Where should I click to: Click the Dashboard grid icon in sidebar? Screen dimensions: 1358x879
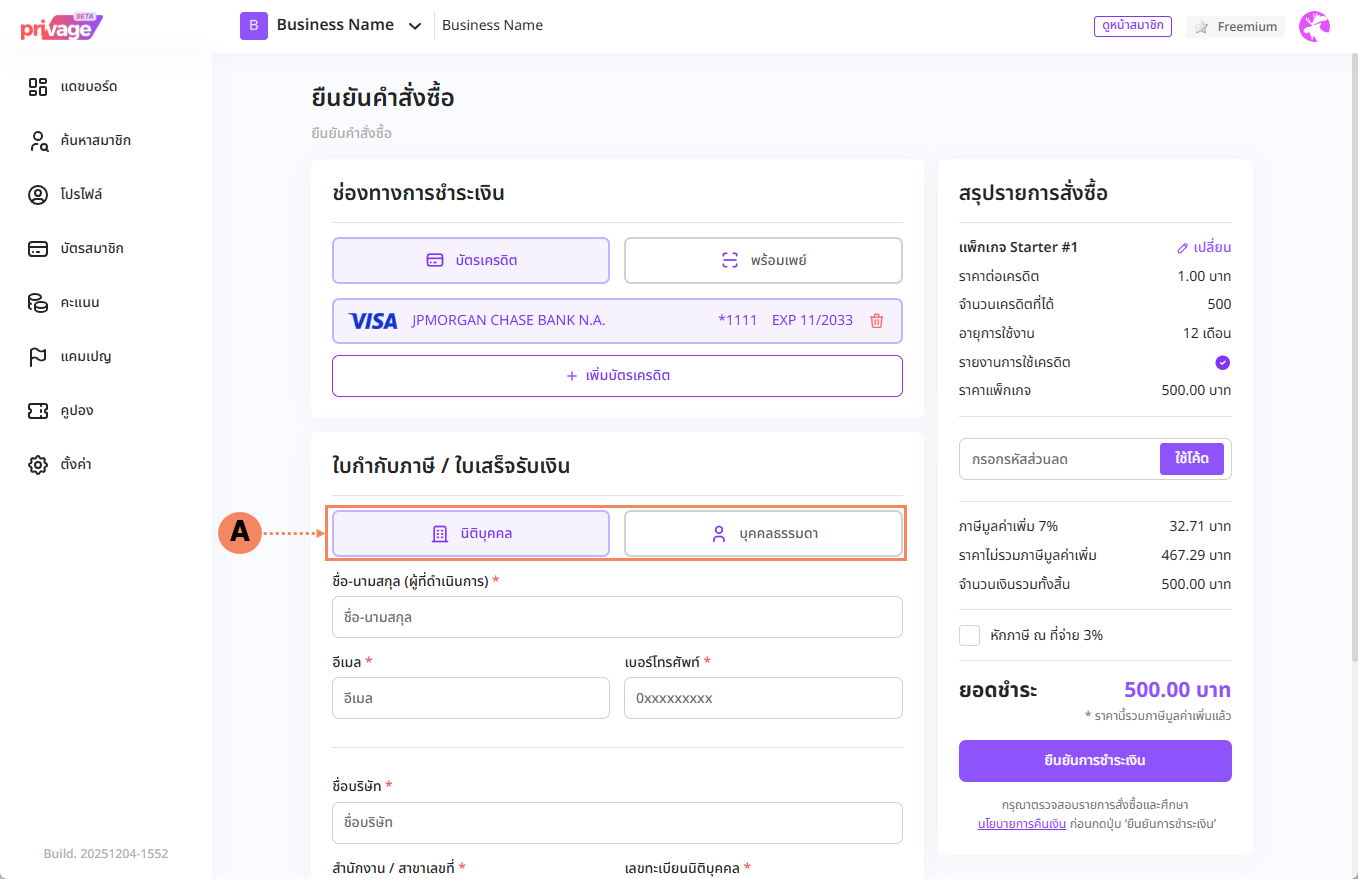[38, 87]
